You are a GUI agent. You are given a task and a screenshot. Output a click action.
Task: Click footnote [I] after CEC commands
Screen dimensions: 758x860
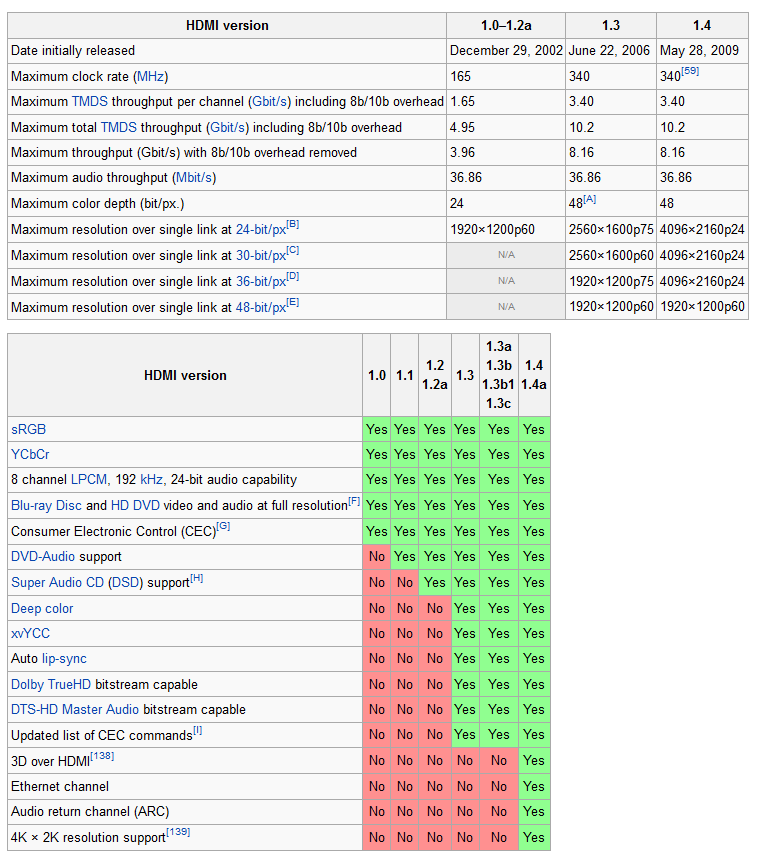(x=197, y=731)
